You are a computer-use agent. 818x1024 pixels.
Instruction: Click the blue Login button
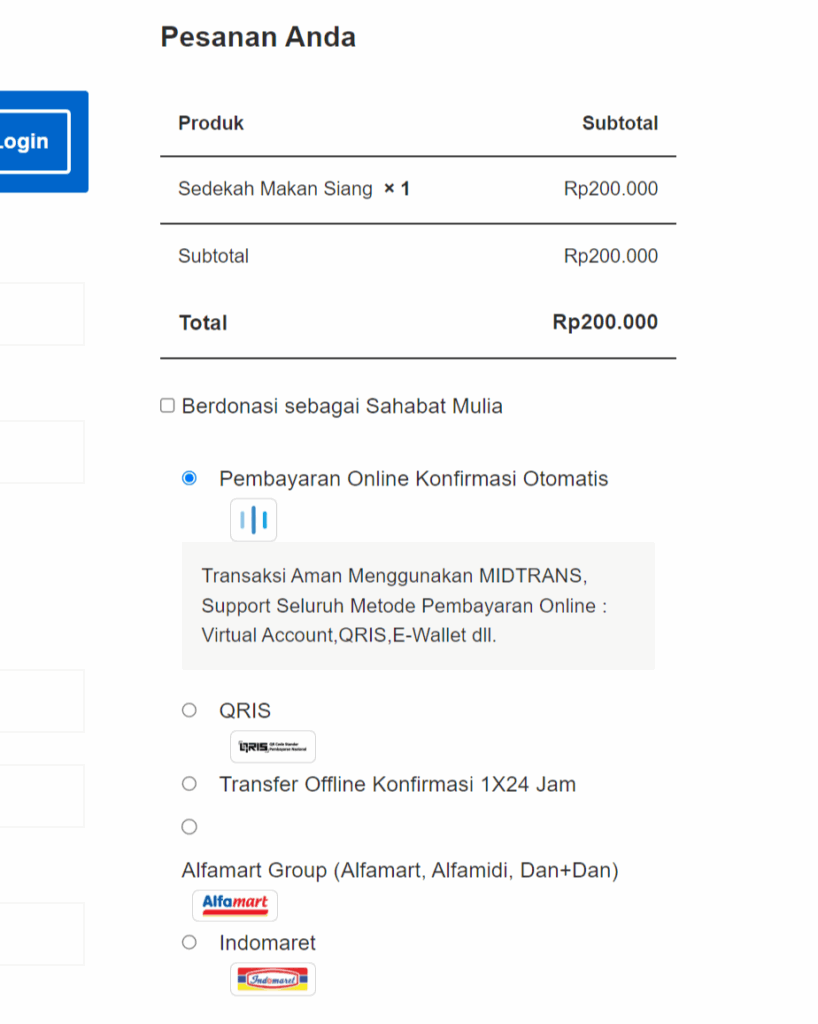[34, 142]
